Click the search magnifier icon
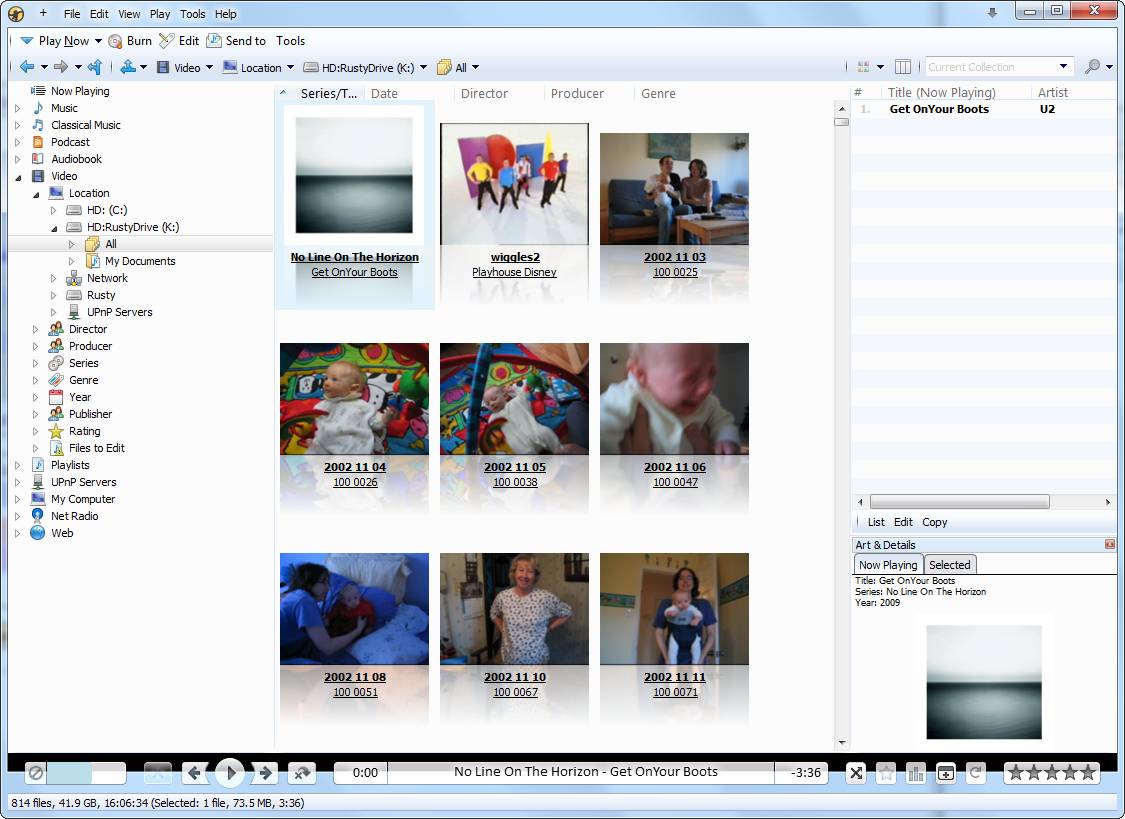1125x819 pixels. 1092,67
